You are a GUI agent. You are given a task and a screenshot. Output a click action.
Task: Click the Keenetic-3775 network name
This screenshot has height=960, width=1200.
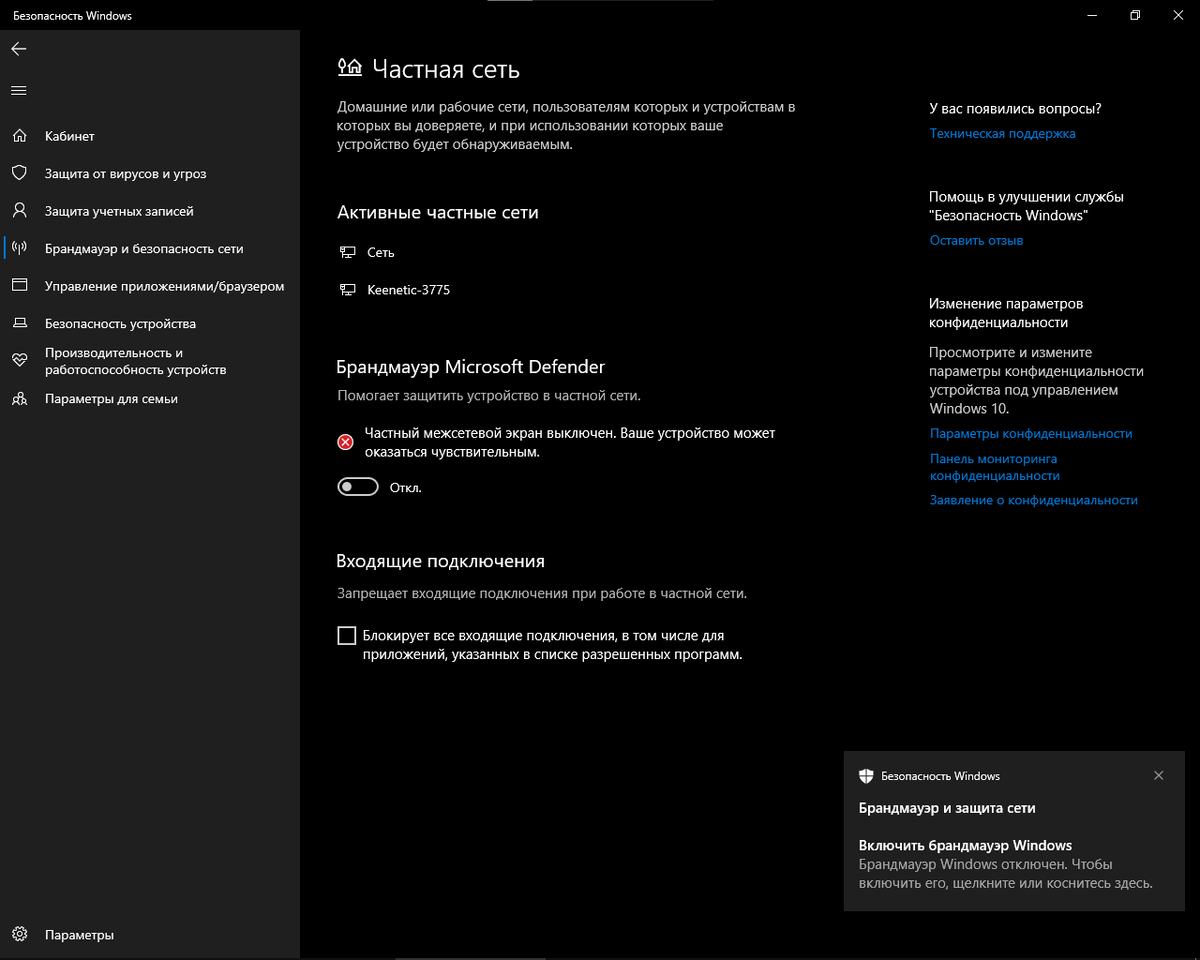pyautogui.click(x=409, y=290)
